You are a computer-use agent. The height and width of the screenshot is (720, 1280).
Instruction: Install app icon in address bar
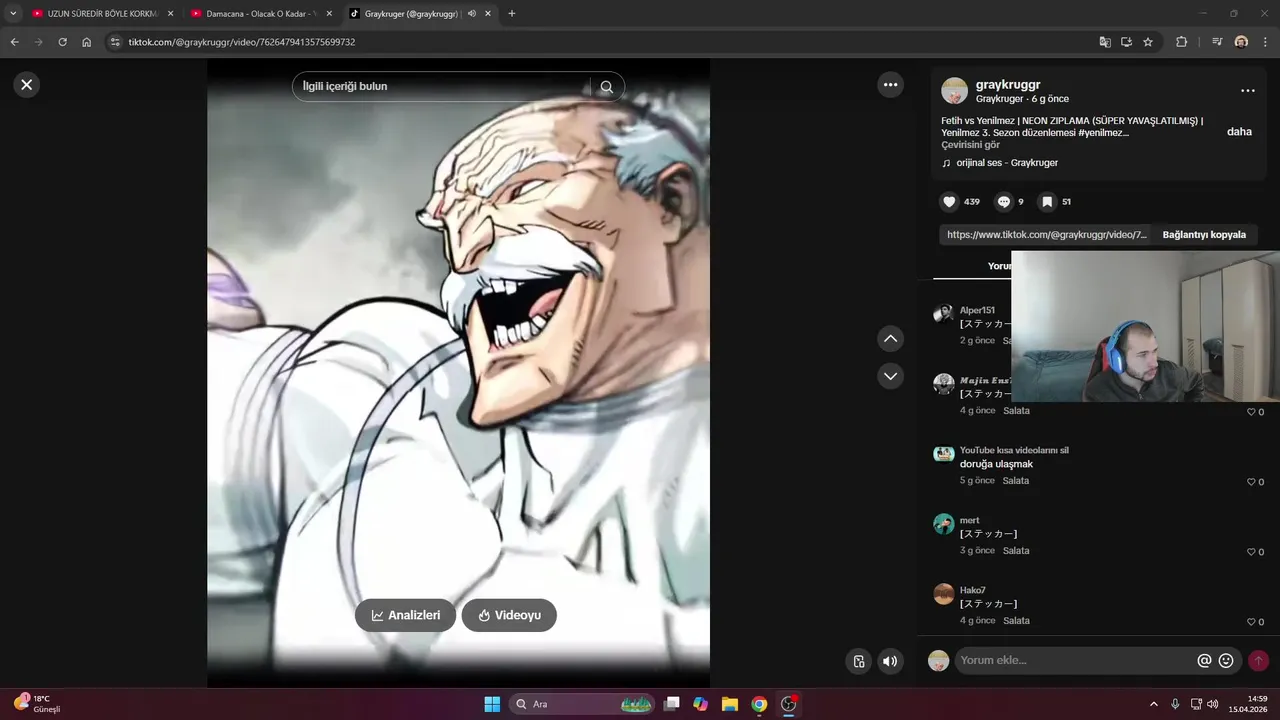pyautogui.click(x=1126, y=42)
